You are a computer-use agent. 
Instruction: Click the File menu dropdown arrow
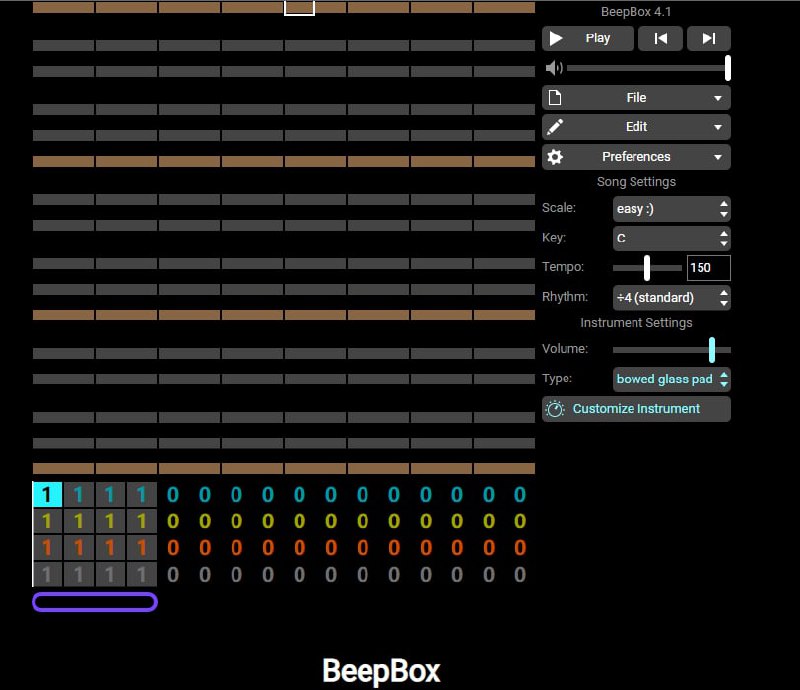[718, 98]
